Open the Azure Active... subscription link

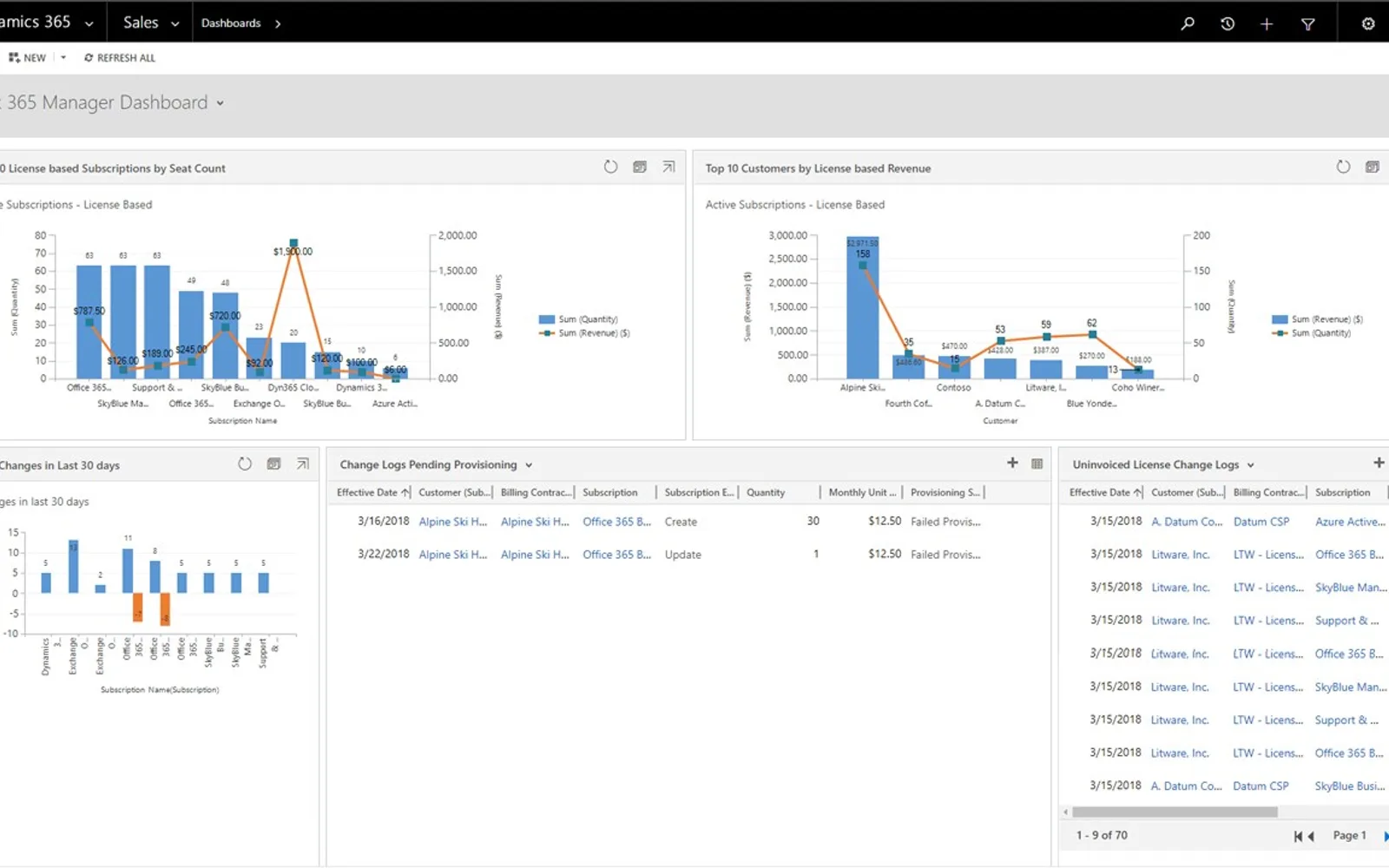click(1350, 522)
